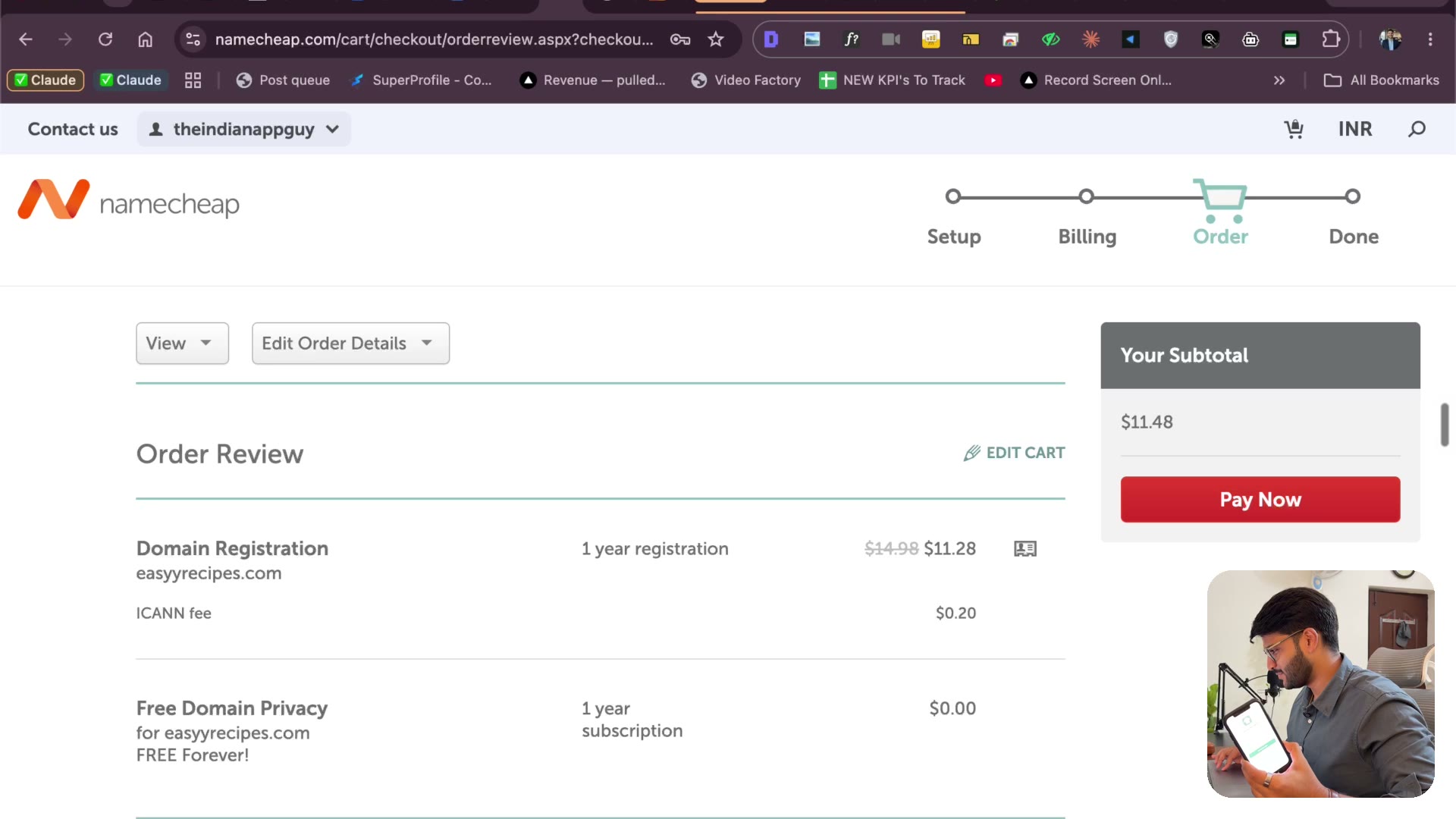
Task: Click the address bar URL field
Action: (x=434, y=39)
